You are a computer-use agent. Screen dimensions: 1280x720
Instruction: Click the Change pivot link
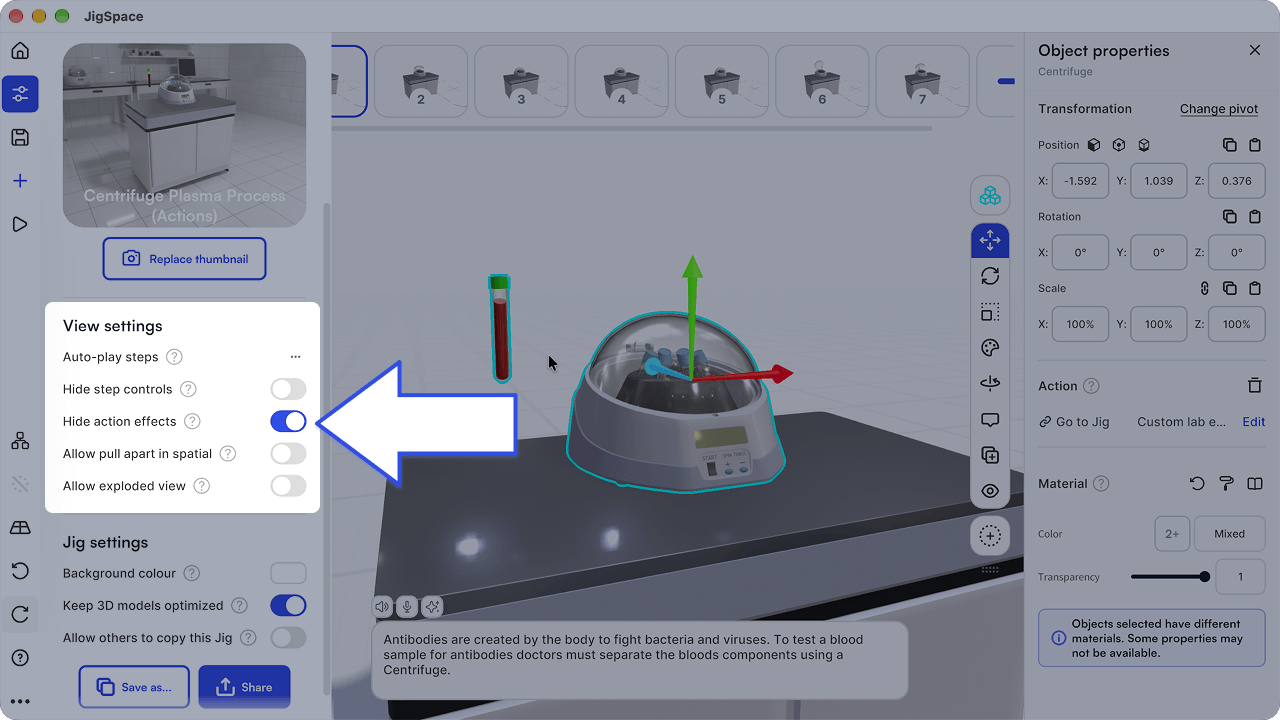[1219, 109]
